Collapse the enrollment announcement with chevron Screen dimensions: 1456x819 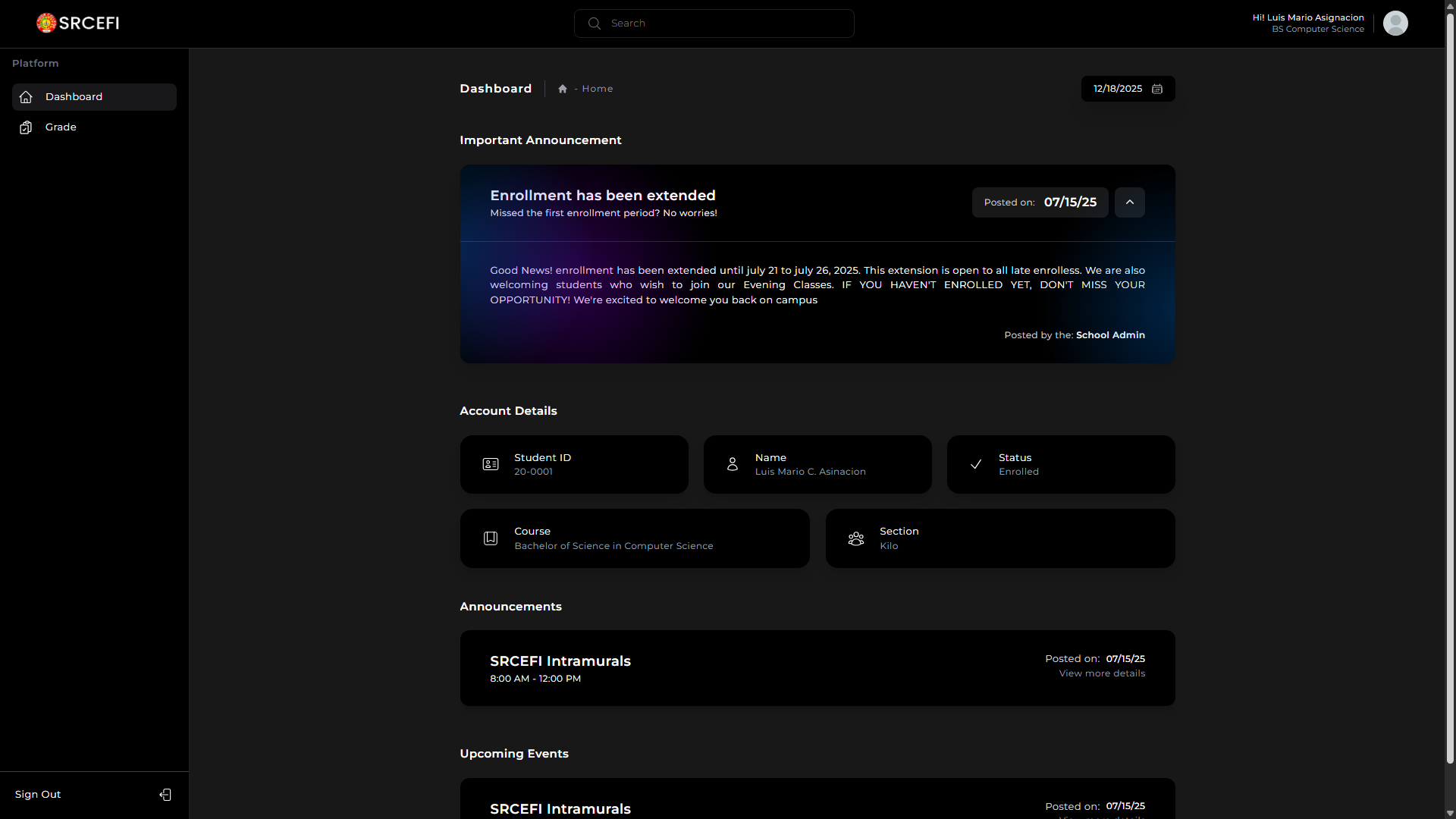[1130, 202]
